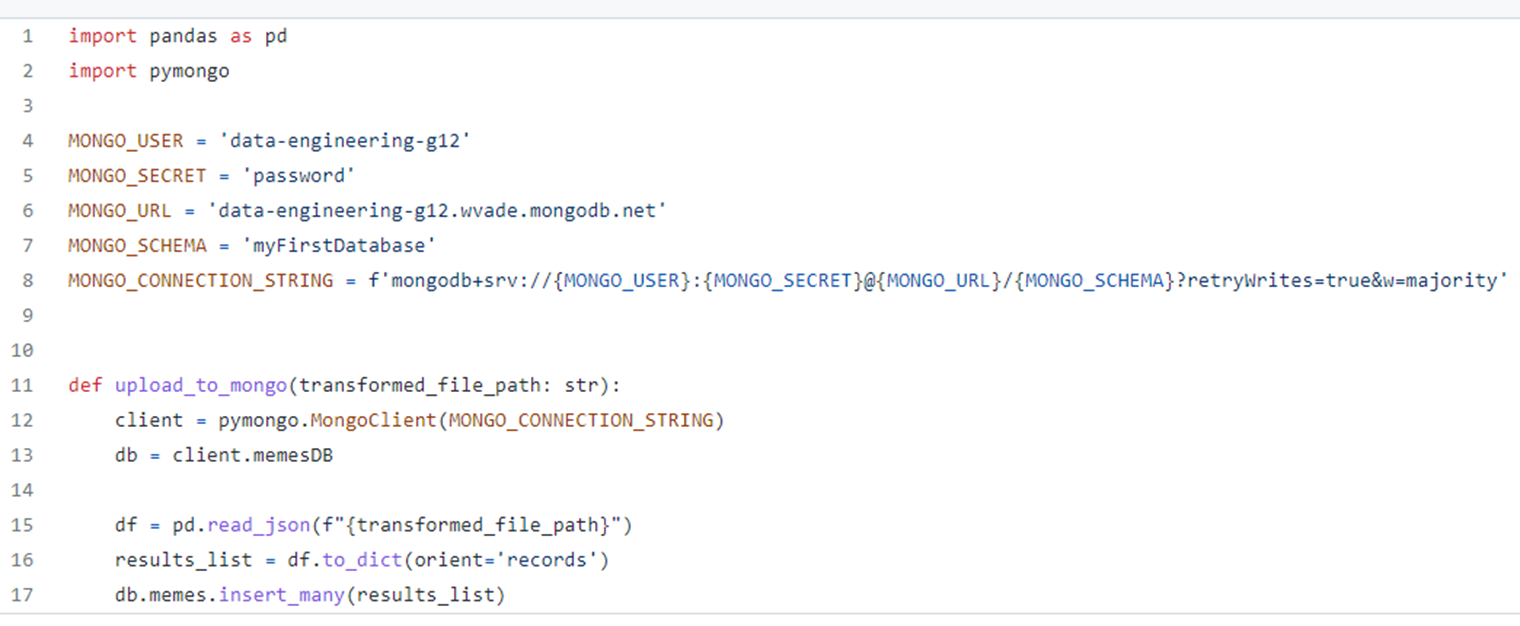Click the MONGO_CONNECTION_STRING variable on line 8
Screen dimensions: 1520x626
(200, 281)
